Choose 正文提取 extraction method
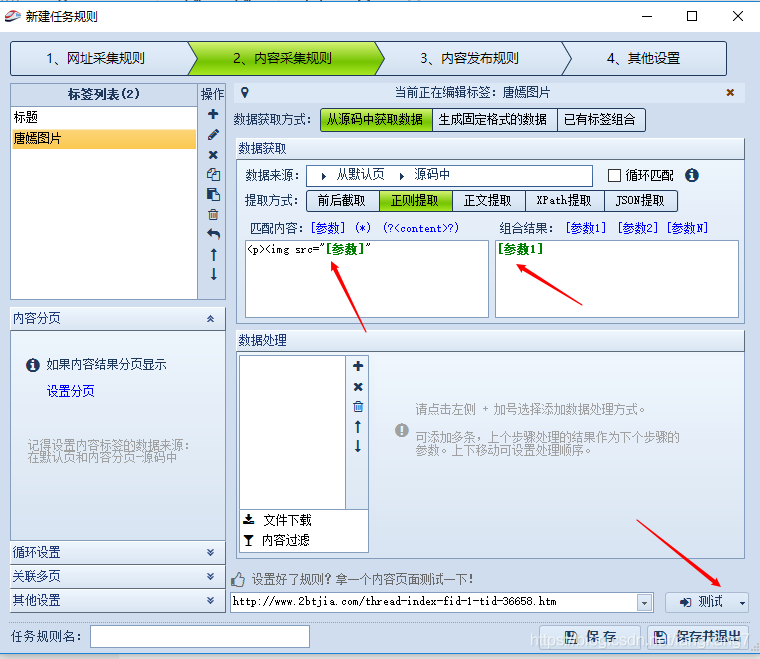Viewport: 760px width, 659px height. tap(489, 201)
